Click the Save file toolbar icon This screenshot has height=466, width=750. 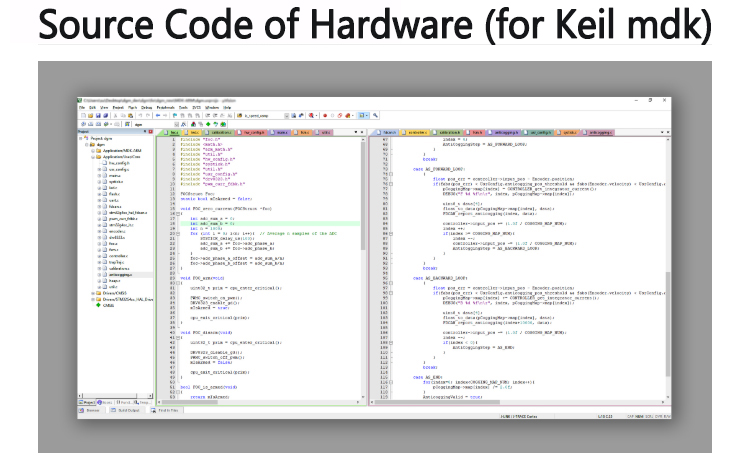[98, 116]
